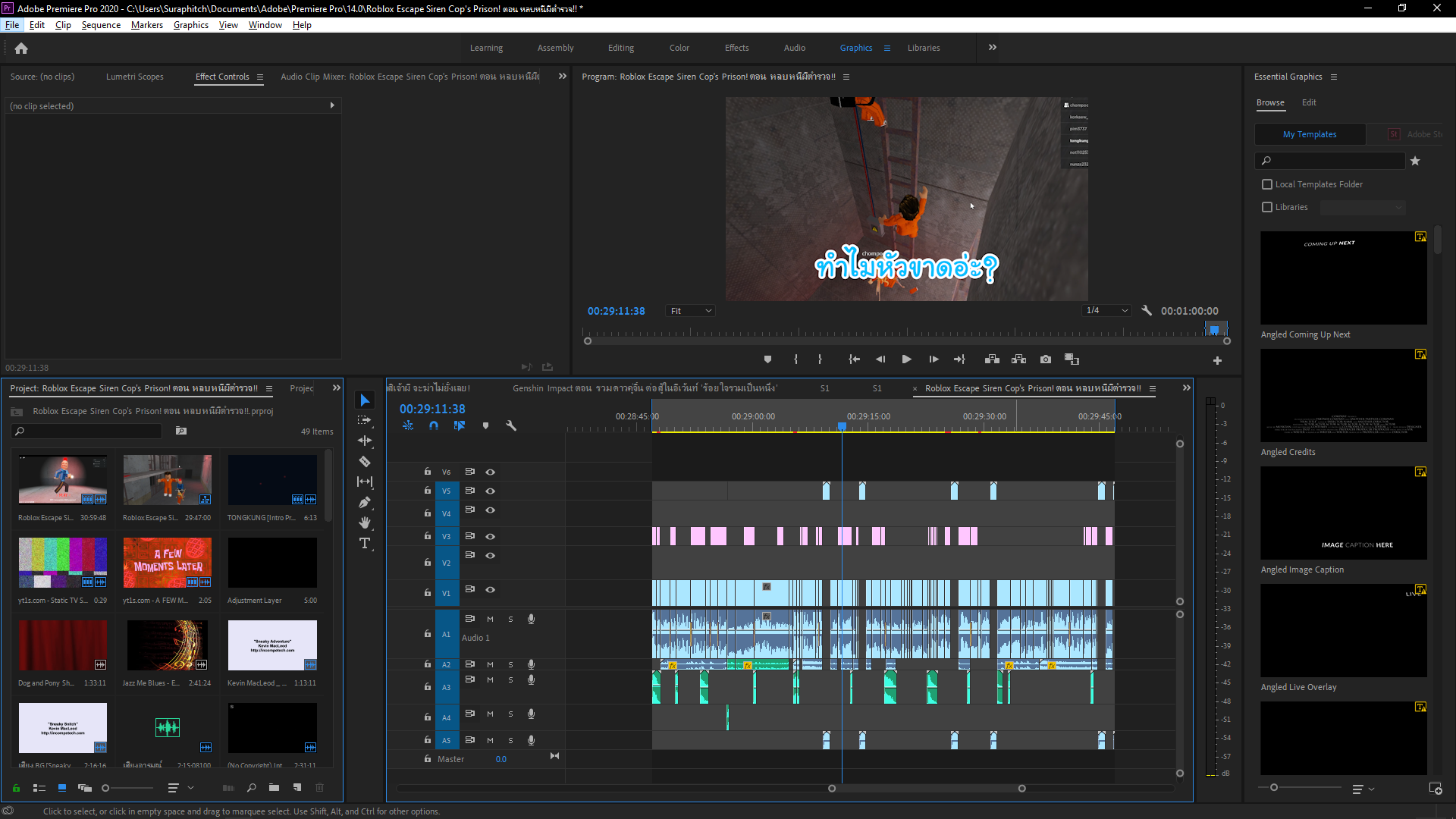Toggle V3 track output eye

[x=491, y=536]
